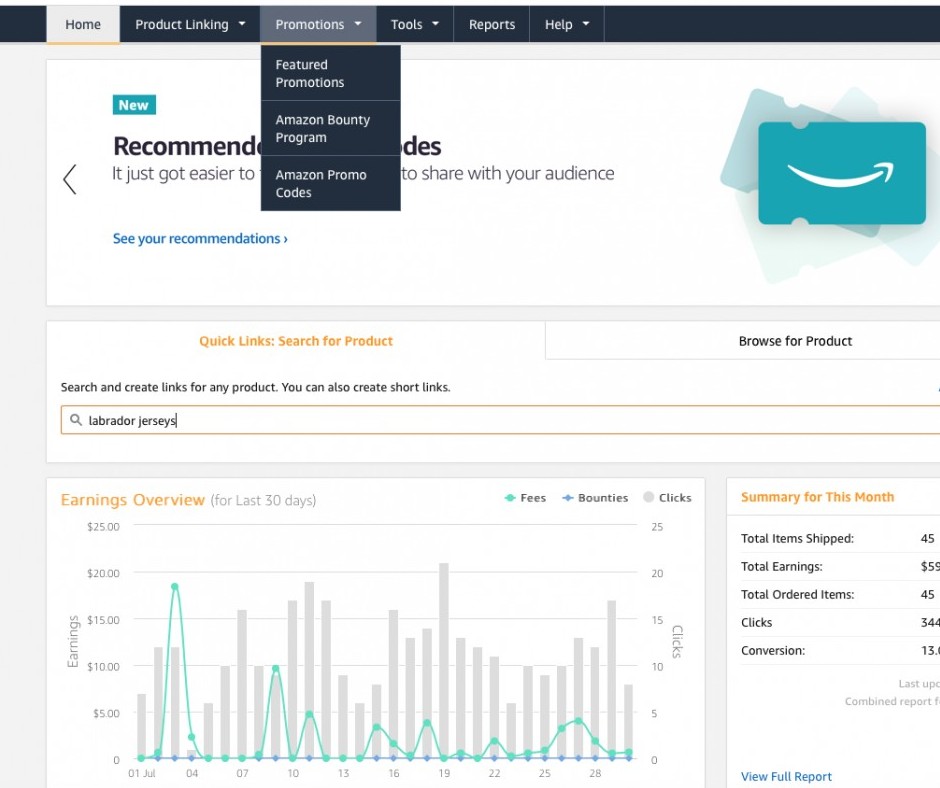Open the Promotions menu
The height and width of the screenshot is (788, 940).
pos(318,25)
